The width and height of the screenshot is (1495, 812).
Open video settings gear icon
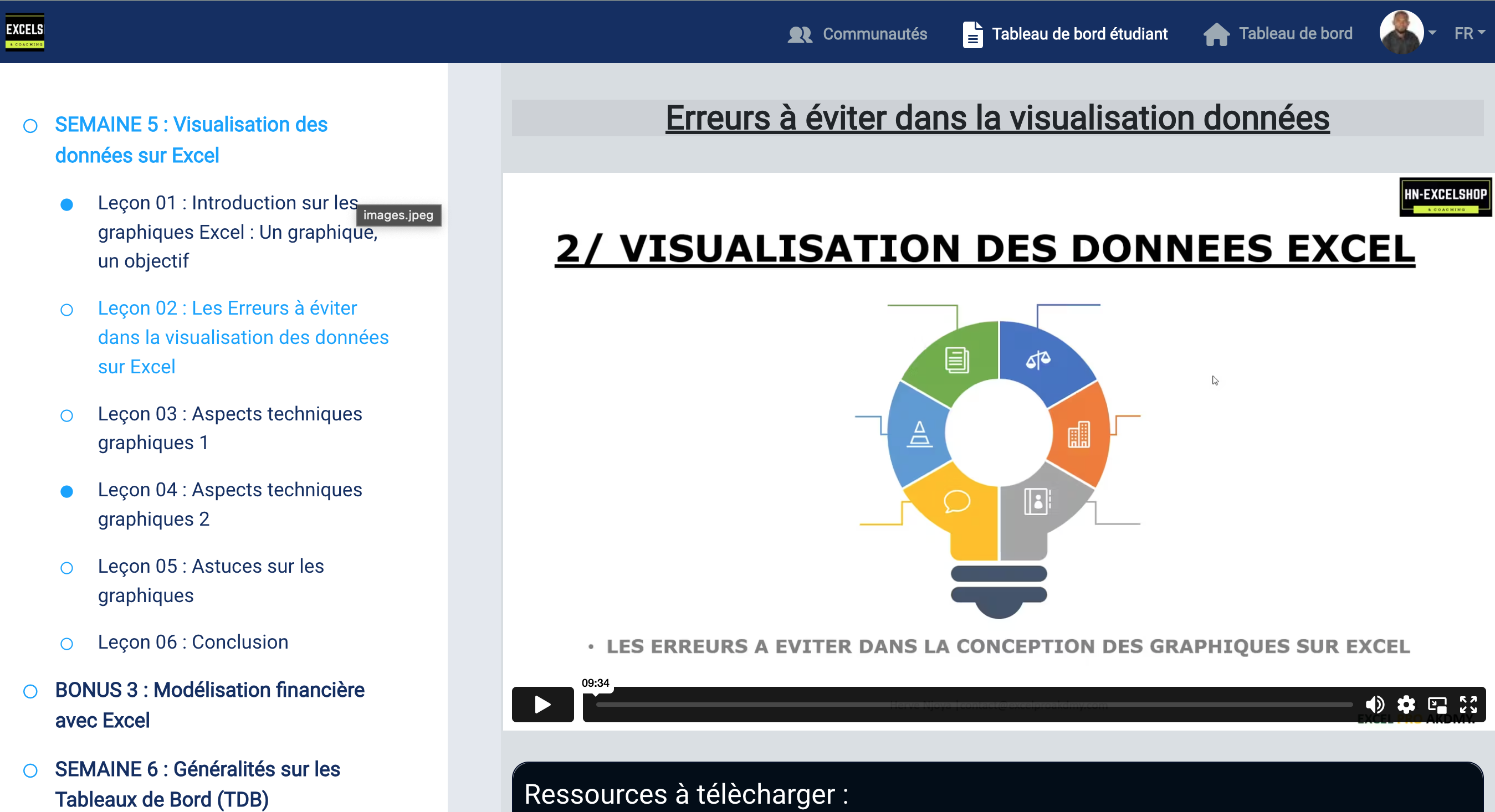(1406, 704)
